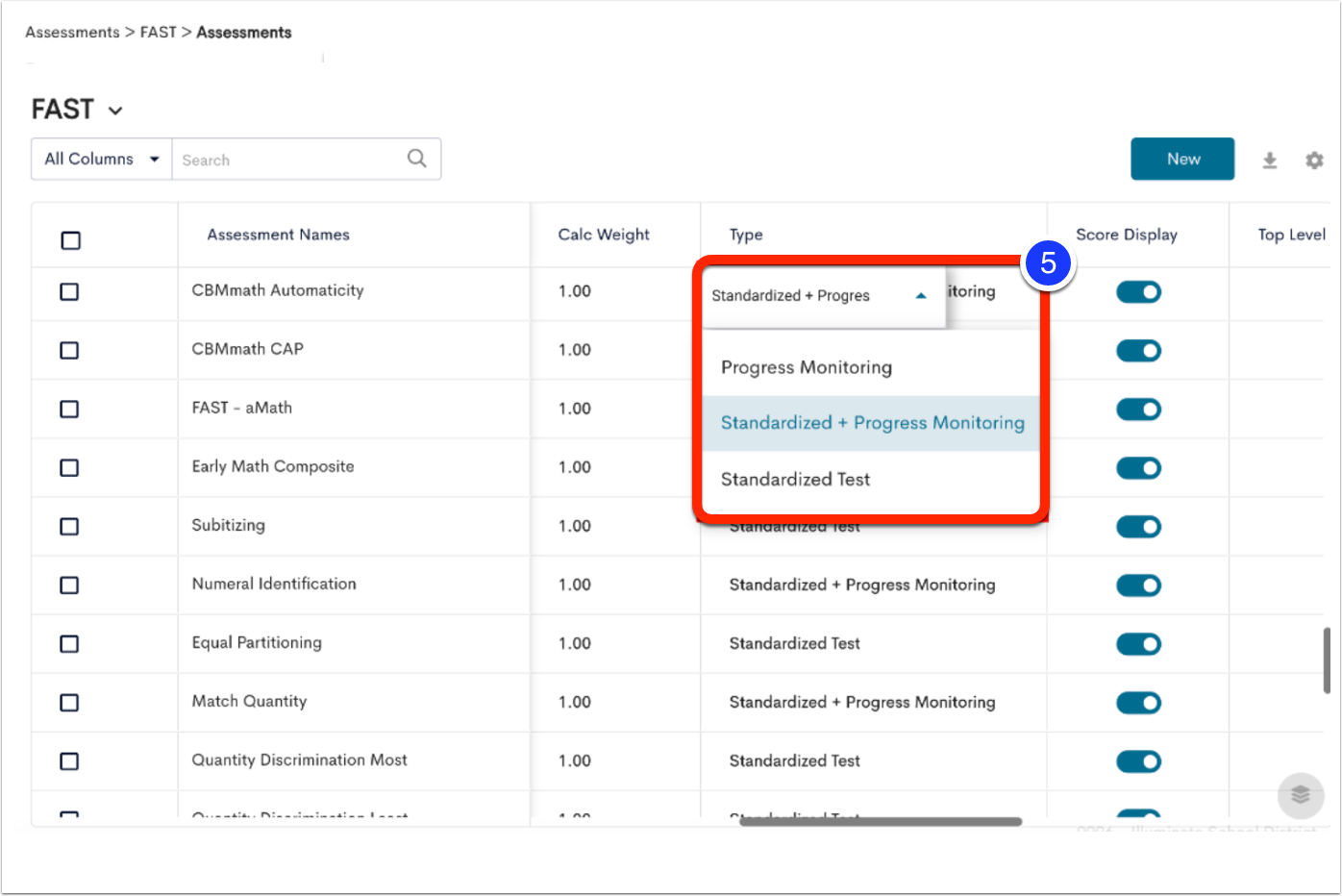1342x896 pixels.
Task: Click the Top Level column header
Action: [1291, 235]
